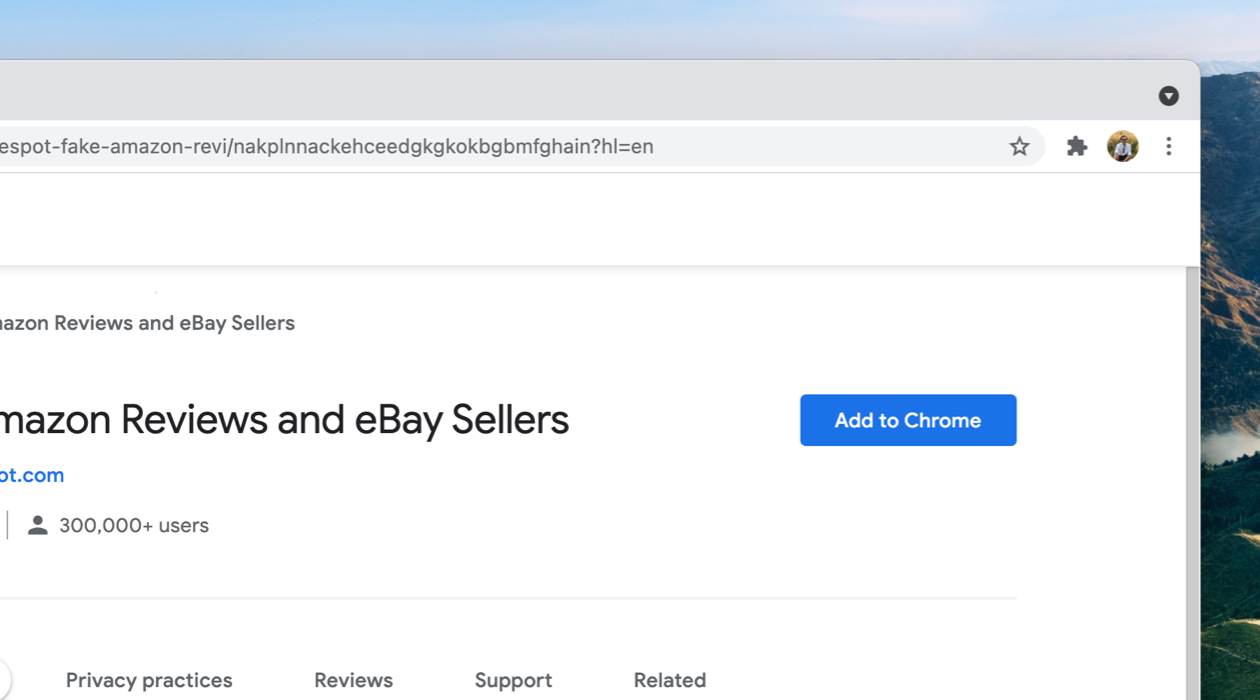Open the Chrome three-dot menu
This screenshot has height=700, width=1260.
(1168, 147)
